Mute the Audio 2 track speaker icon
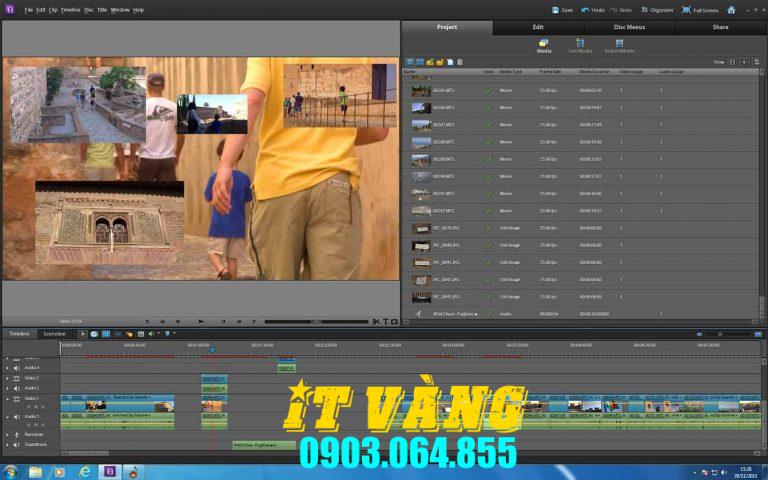Viewport: 768px width, 480px height. tap(16, 388)
